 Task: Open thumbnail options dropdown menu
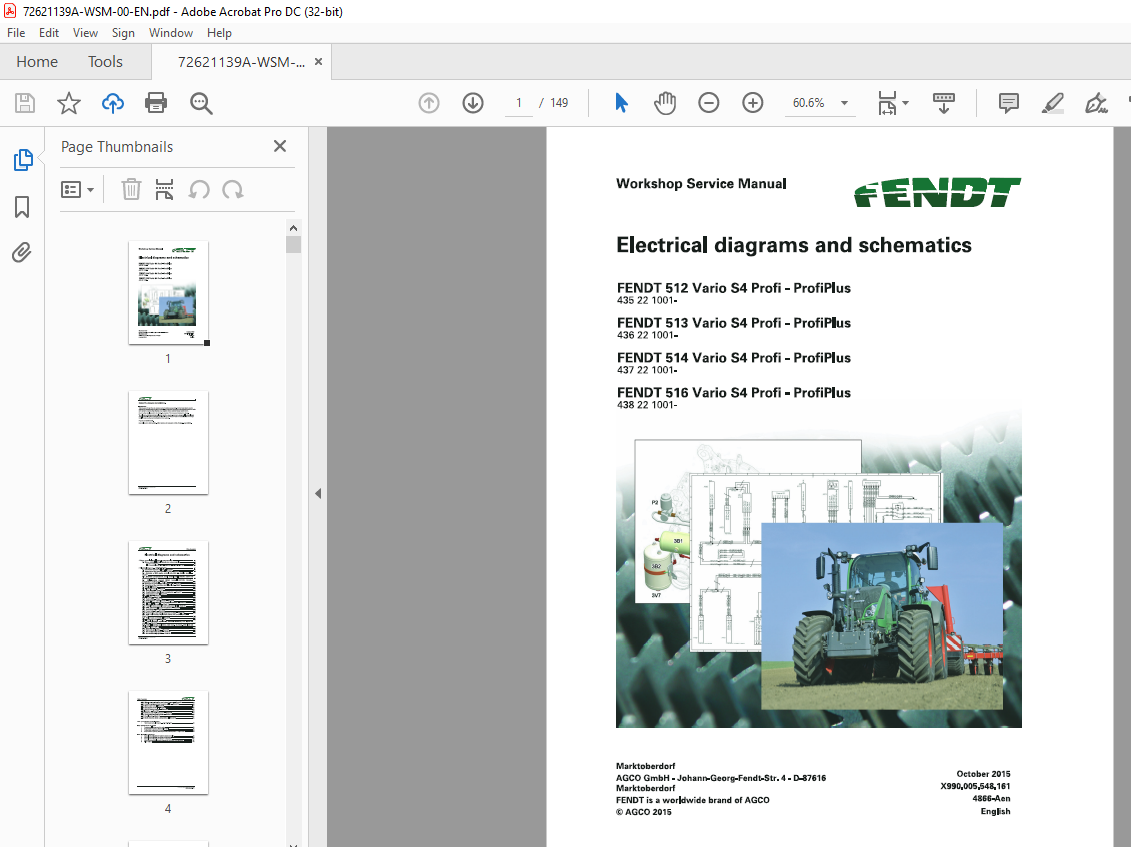click(x=78, y=190)
